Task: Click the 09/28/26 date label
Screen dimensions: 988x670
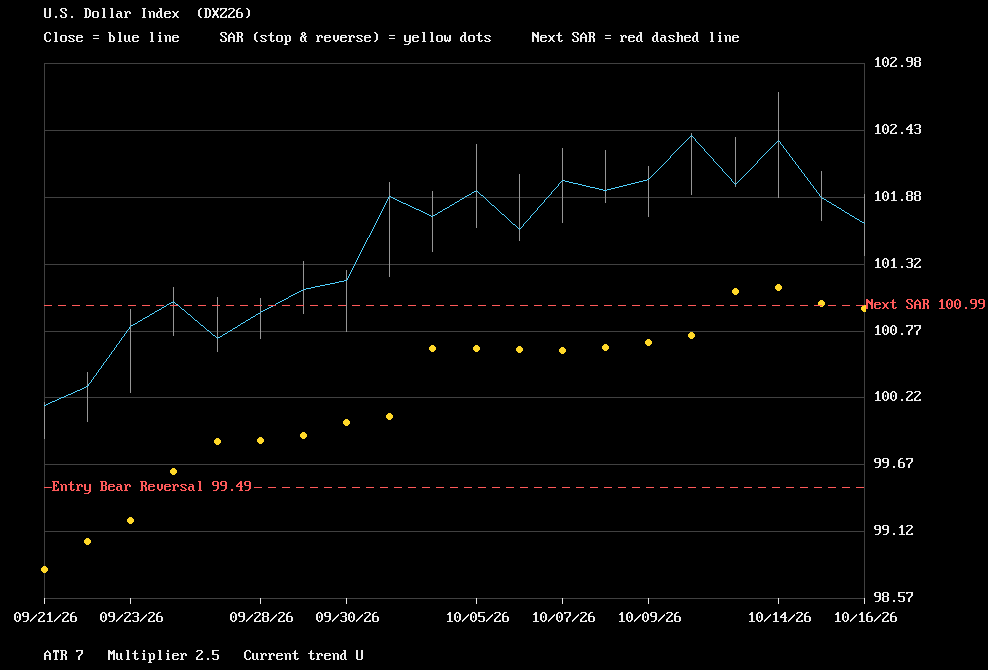Action: click(x=261, y=618)
